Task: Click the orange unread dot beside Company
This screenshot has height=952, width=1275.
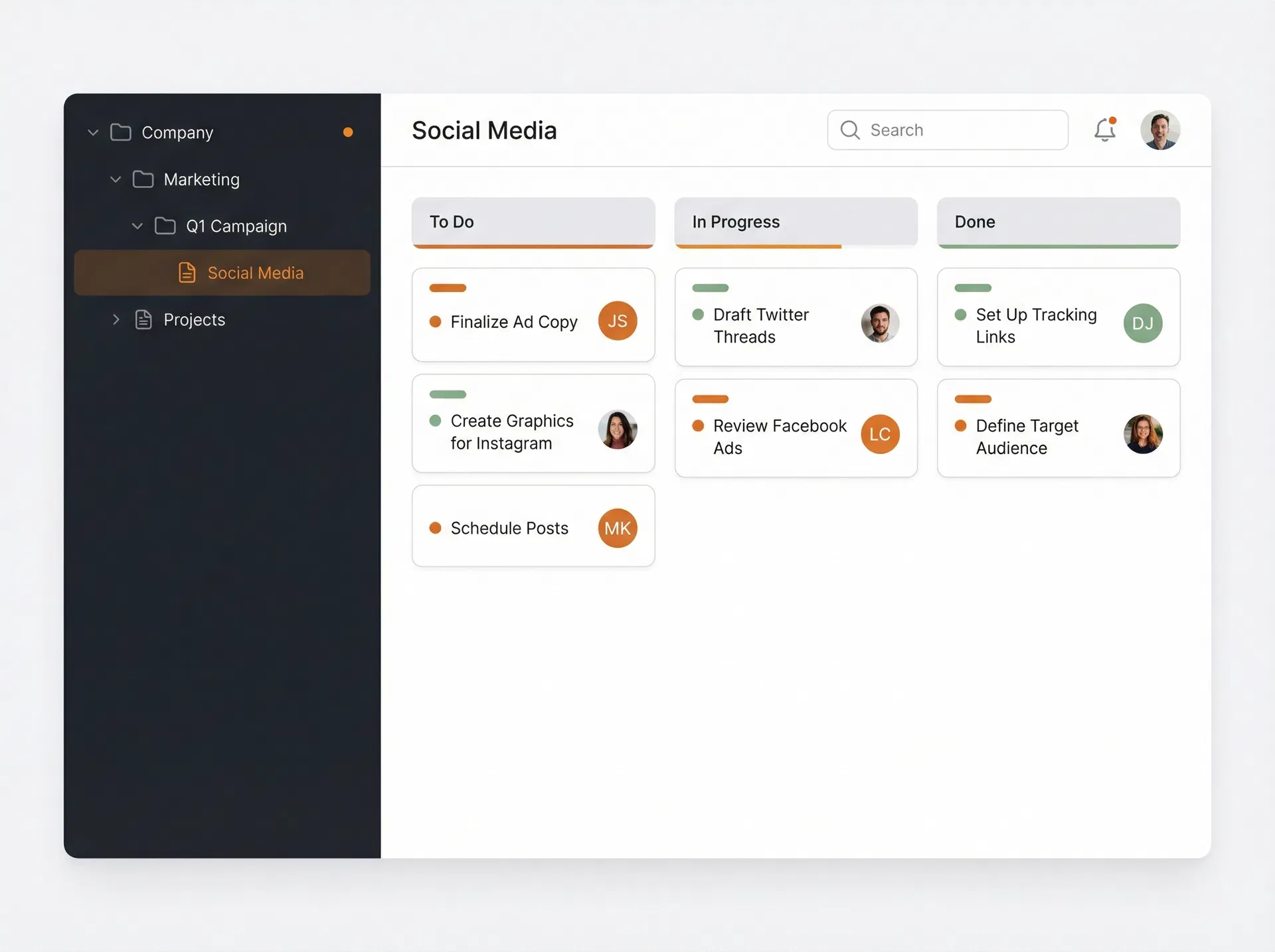Action: (348, 132)
